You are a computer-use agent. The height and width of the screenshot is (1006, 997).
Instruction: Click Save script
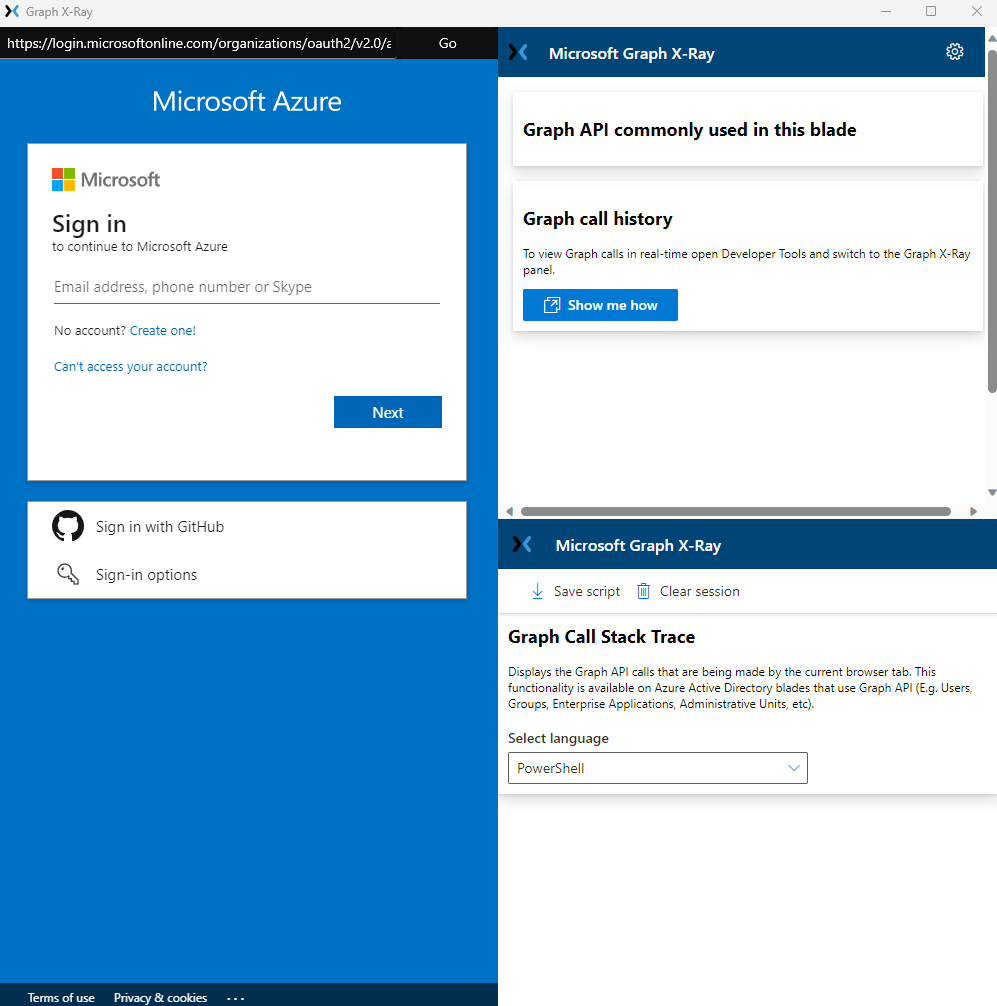click(575, 591)
